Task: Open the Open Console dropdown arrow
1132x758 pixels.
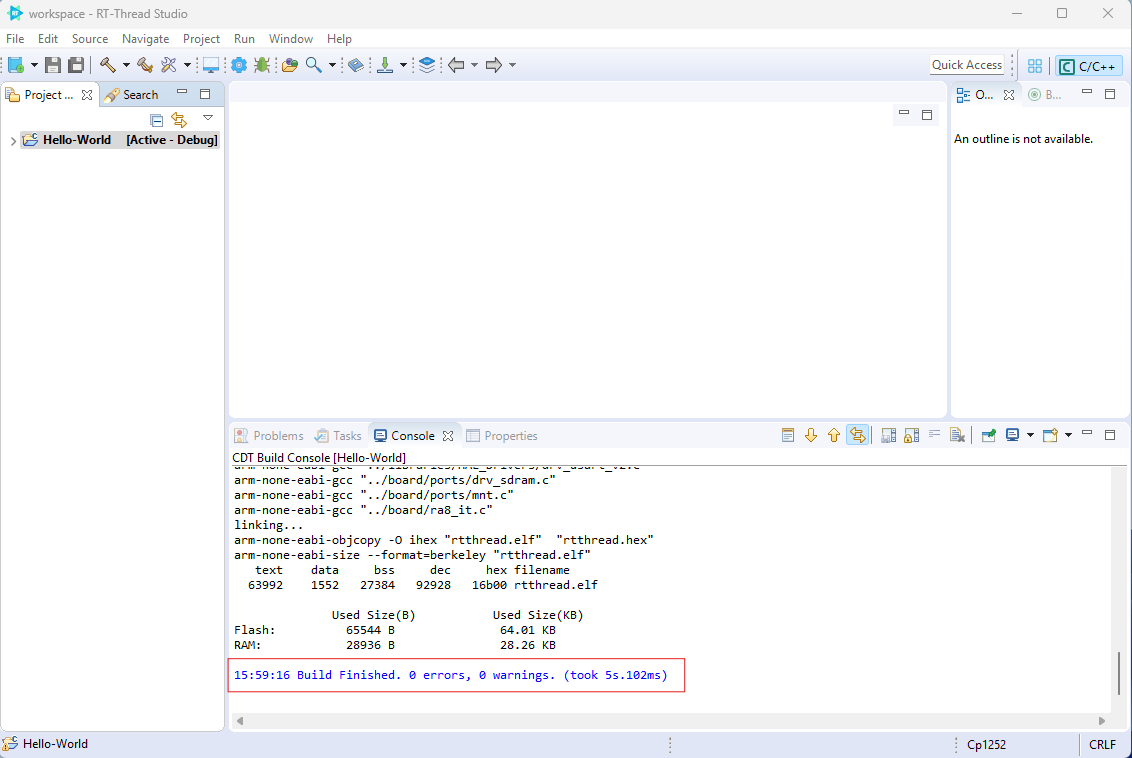Action: [x=1066, y=435]
